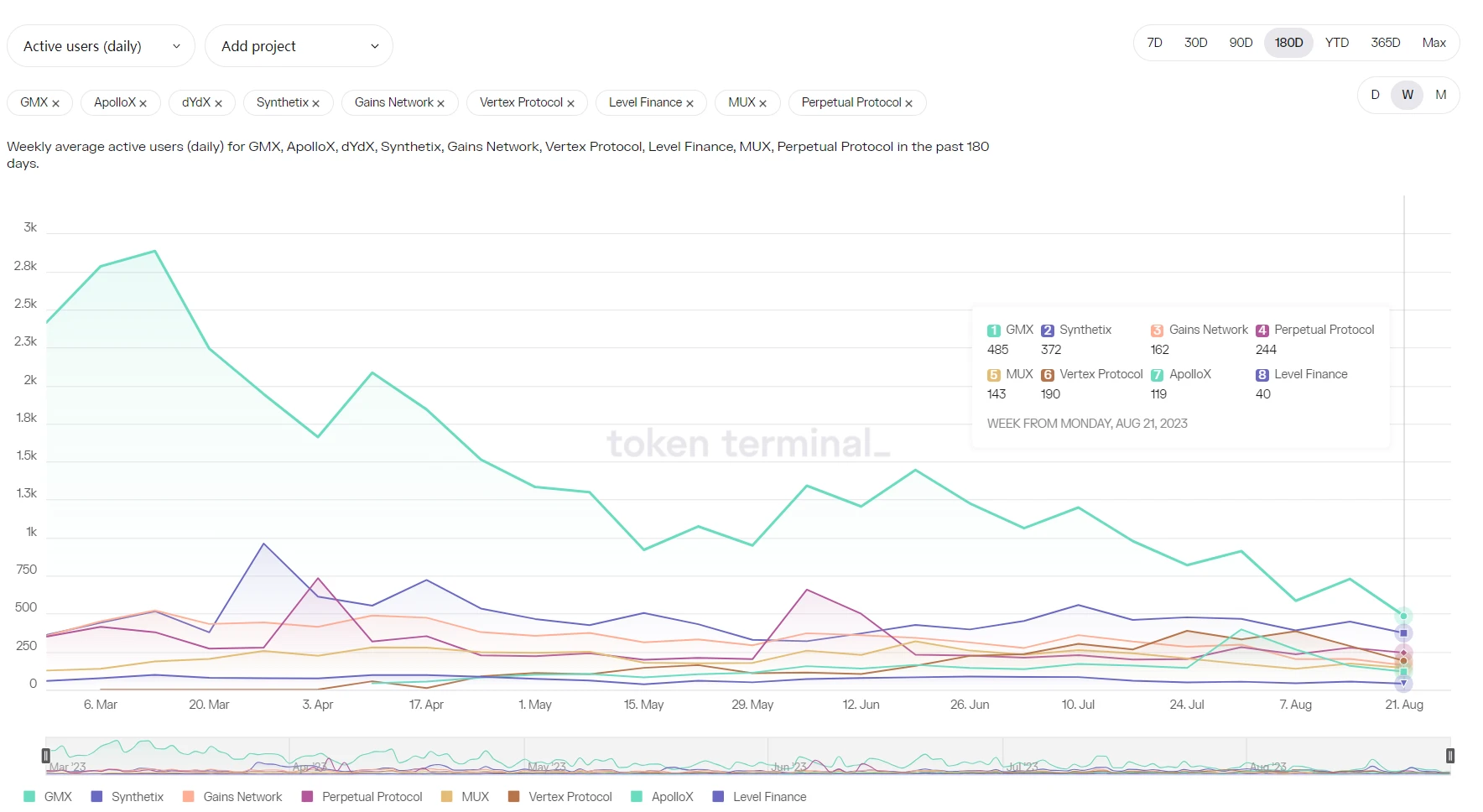Toggle Perpetual Protocol series in bottom legend
1483x812 pixels.
[362, 797]
